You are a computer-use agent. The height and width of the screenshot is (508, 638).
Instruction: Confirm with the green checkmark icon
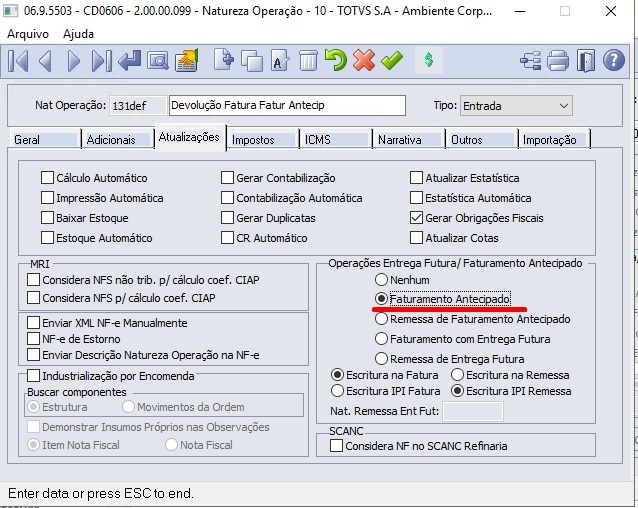(x=392, y=61)
